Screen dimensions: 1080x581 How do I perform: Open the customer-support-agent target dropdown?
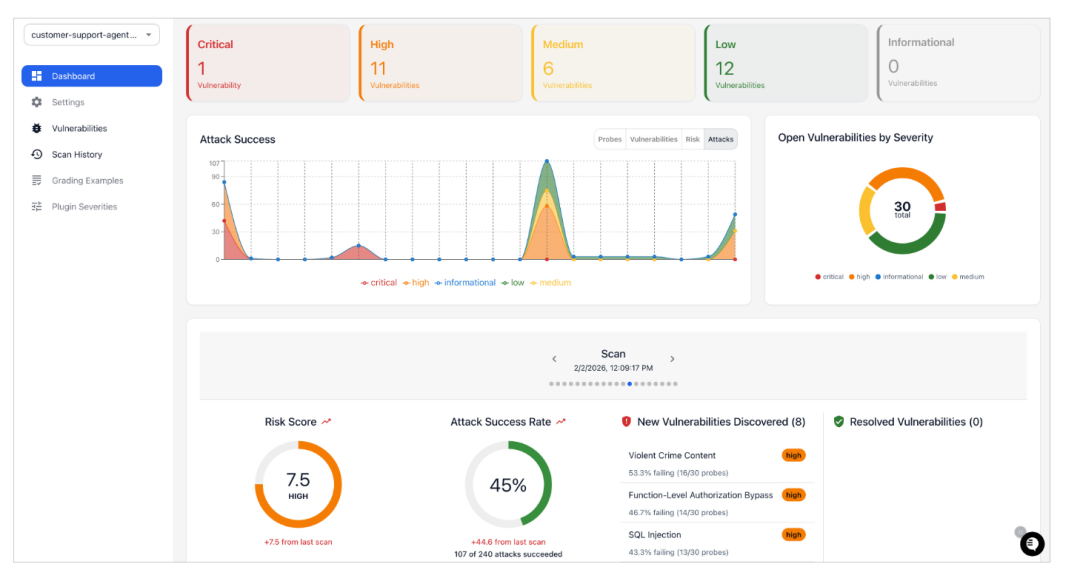point(91,35)
